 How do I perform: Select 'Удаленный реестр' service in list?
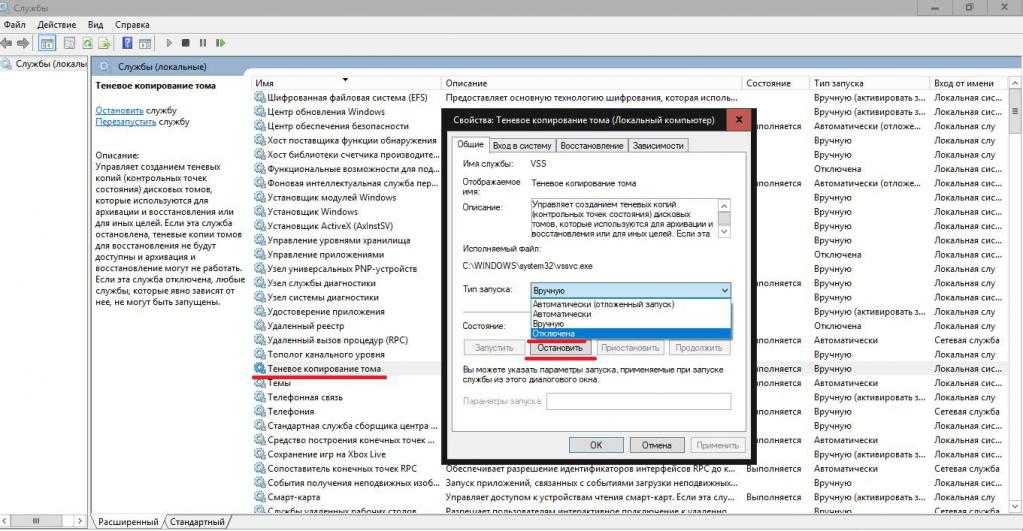point(305,326)
